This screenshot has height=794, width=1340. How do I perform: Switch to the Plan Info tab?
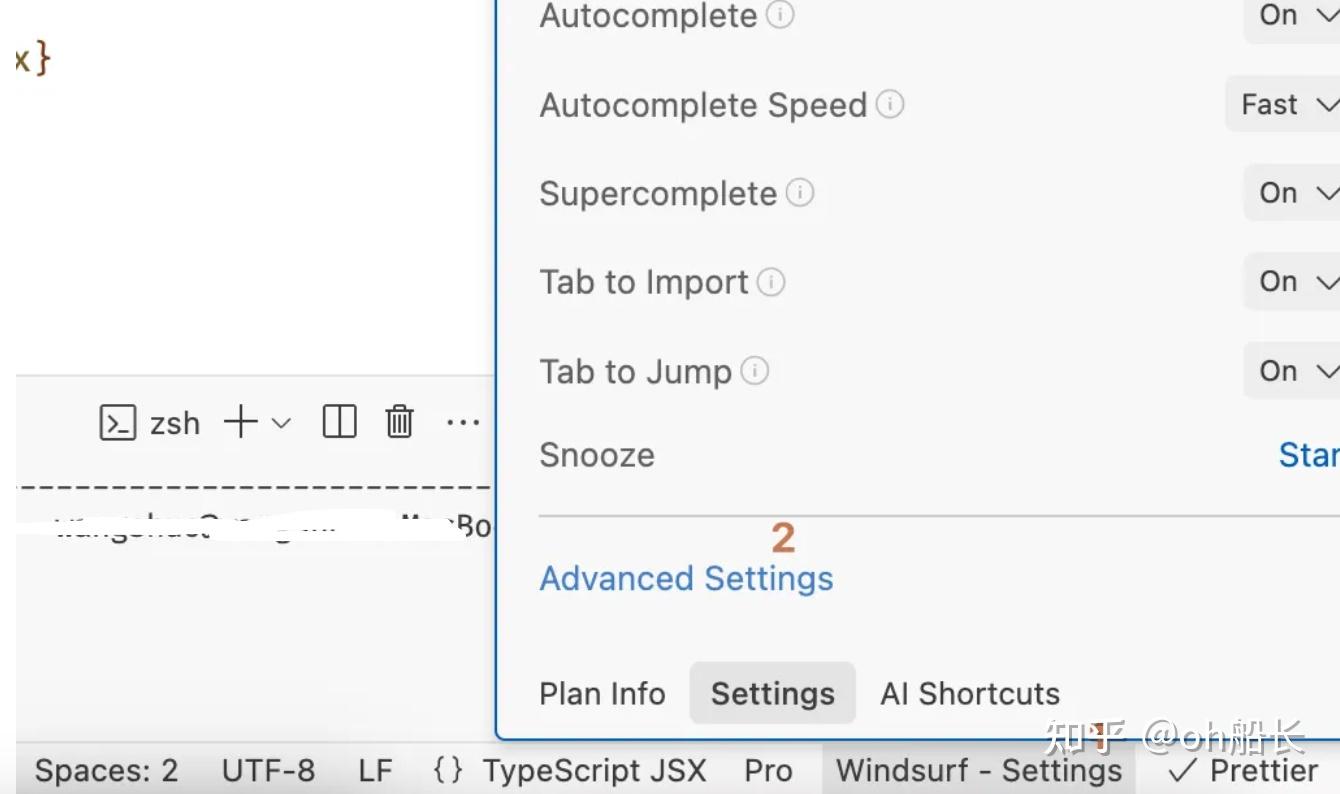coord(602,693)
